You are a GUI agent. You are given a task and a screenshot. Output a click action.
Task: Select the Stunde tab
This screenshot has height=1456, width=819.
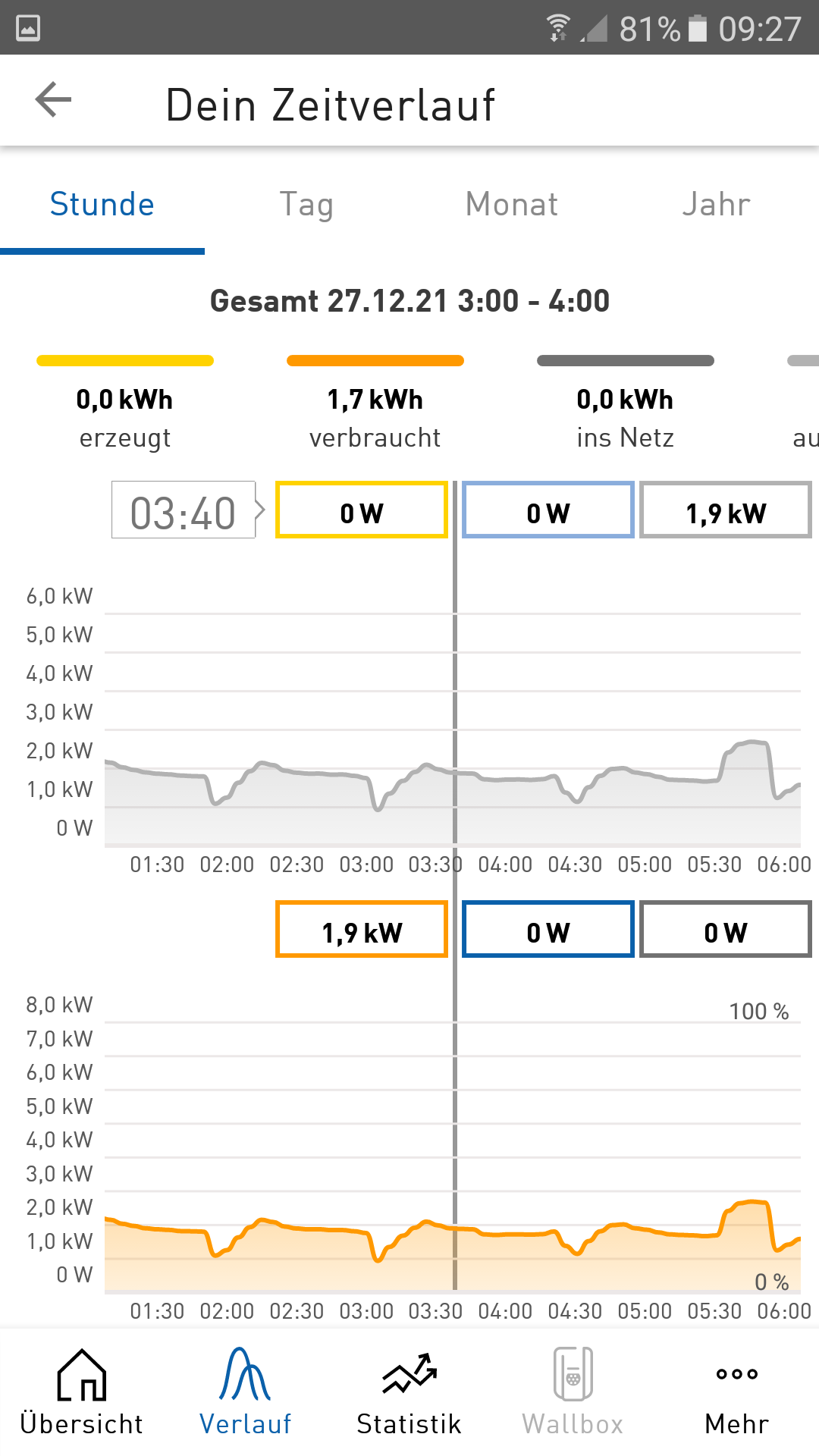click(102, 205)
